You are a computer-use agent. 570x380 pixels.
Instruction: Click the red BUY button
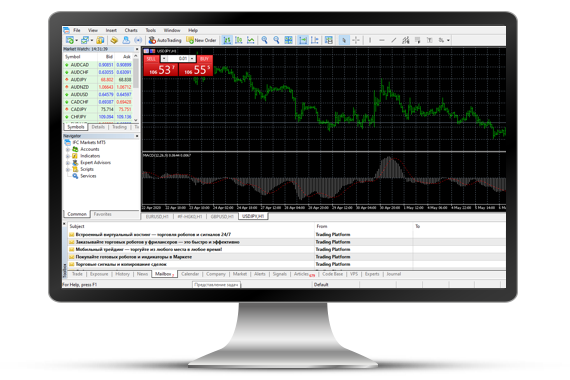click(204, 59)
